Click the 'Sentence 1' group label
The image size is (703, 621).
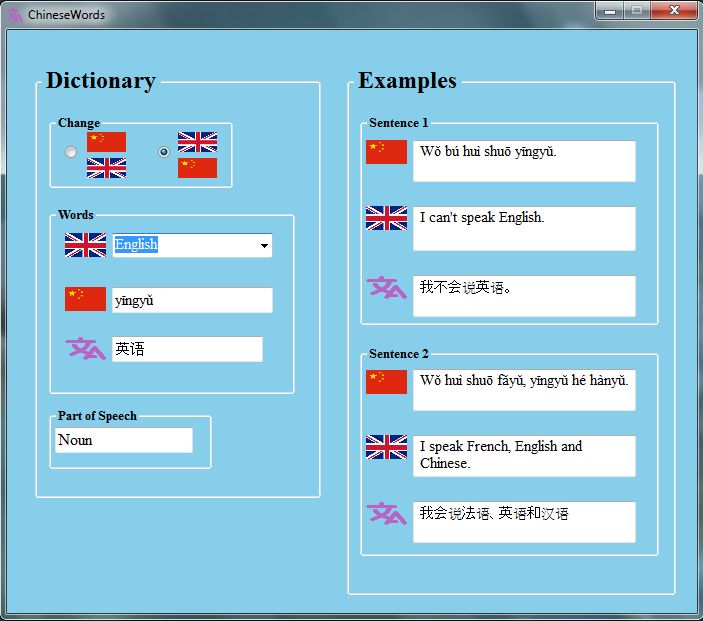pos(399,123)
